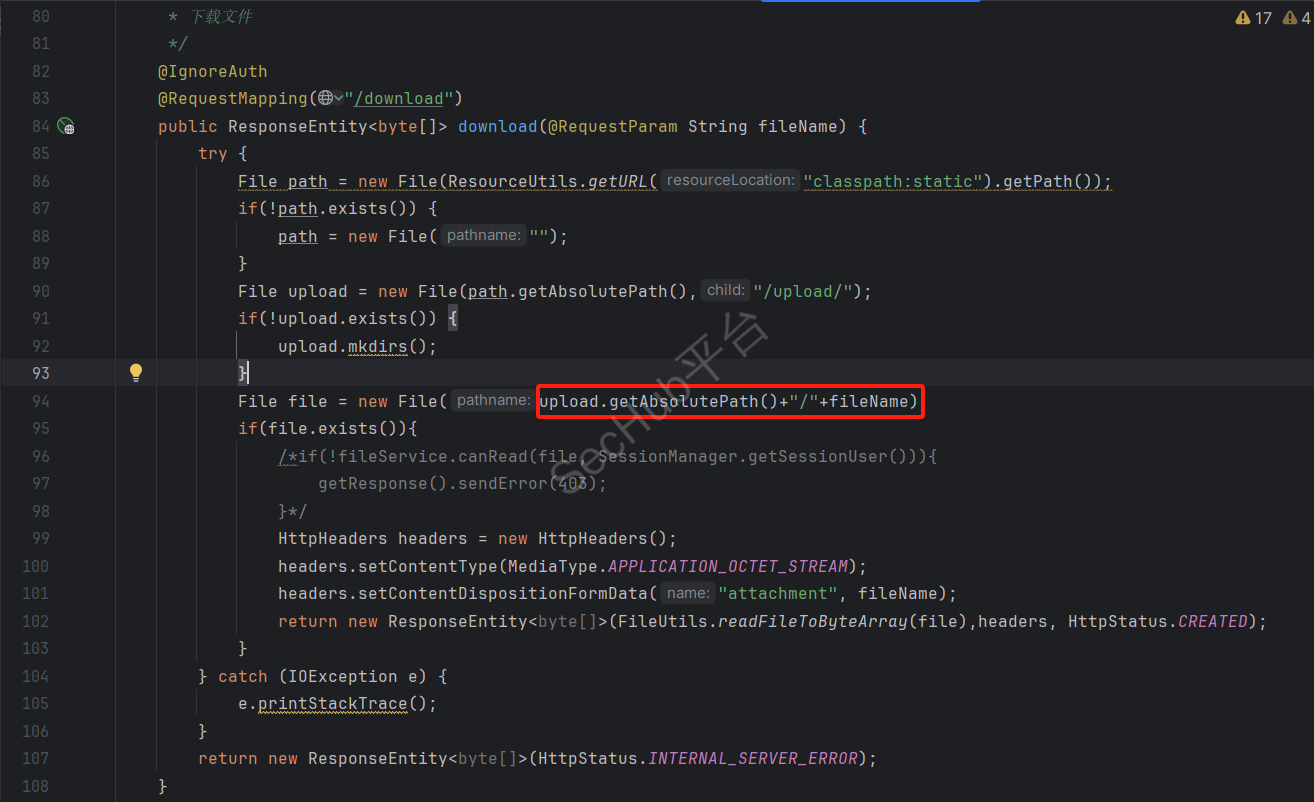Click the globe icon in @RequestMapping
Viewport: 1314px width, 802px height.
325,98
